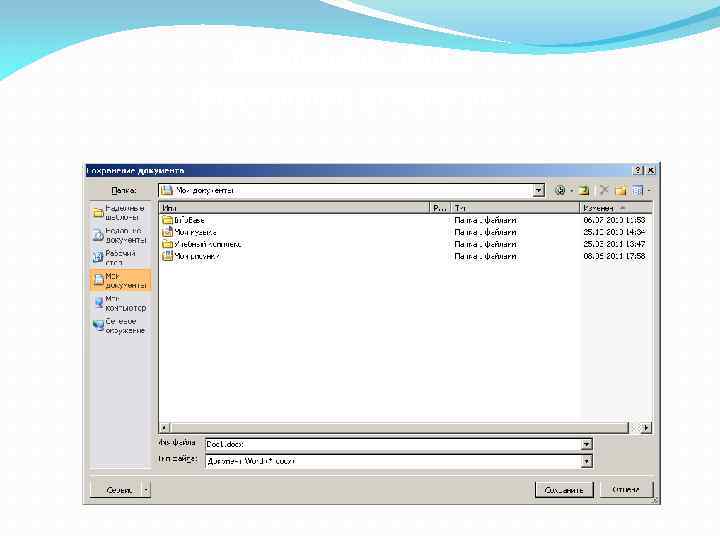720x540 pixels.
Task: Click the Сохранить button
Action: point(564,490)
